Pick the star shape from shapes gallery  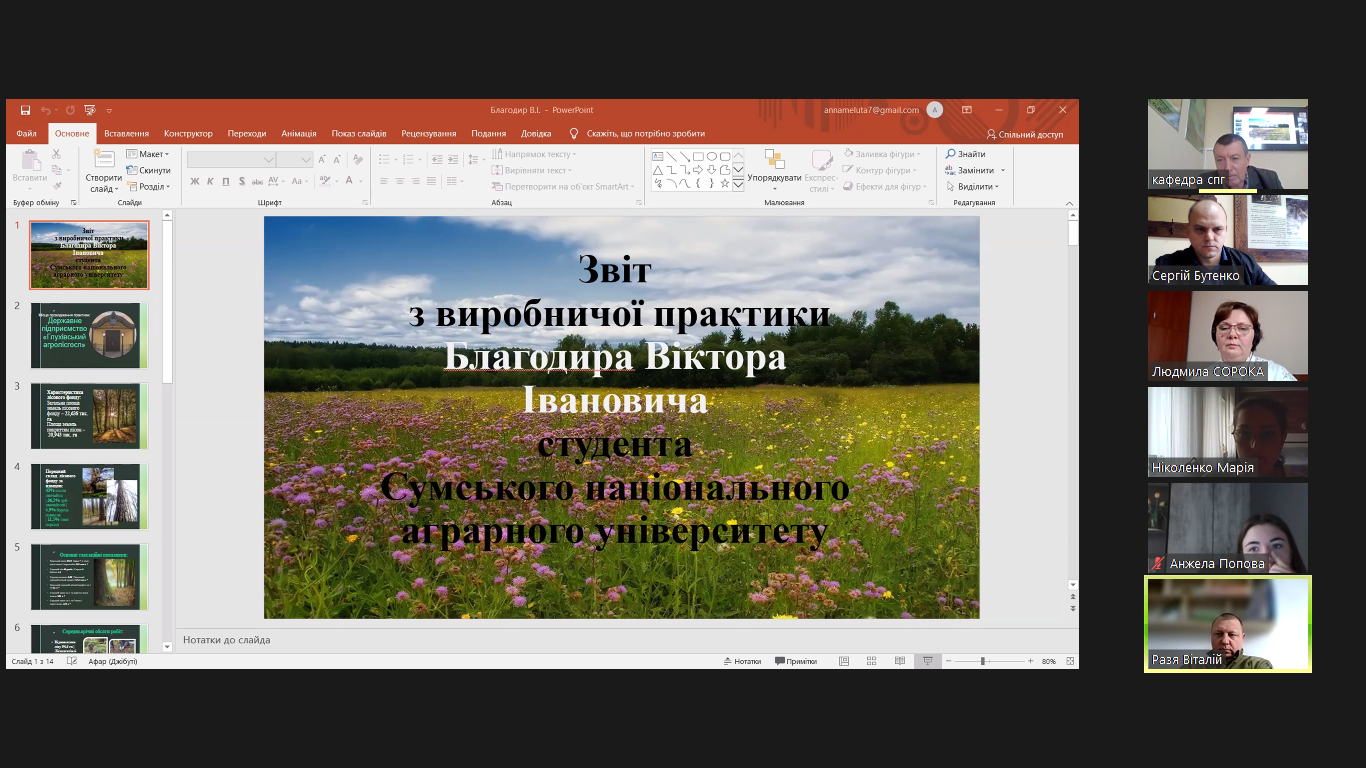pos(725,184)
